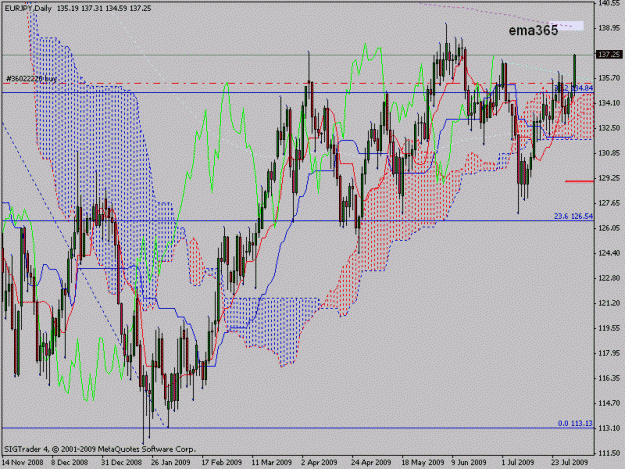This screenshot has height=469, width=625.
Task: Select the 0.0 113.13 Fibonacci label
Action: coord(575,424)
